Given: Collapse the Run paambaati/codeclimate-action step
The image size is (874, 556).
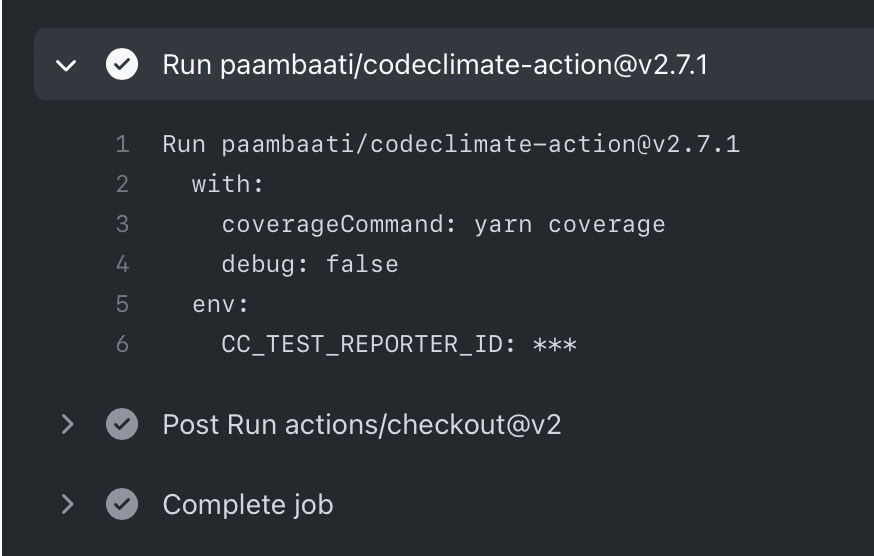Looking at the screenshot, I should coord(66,65).
